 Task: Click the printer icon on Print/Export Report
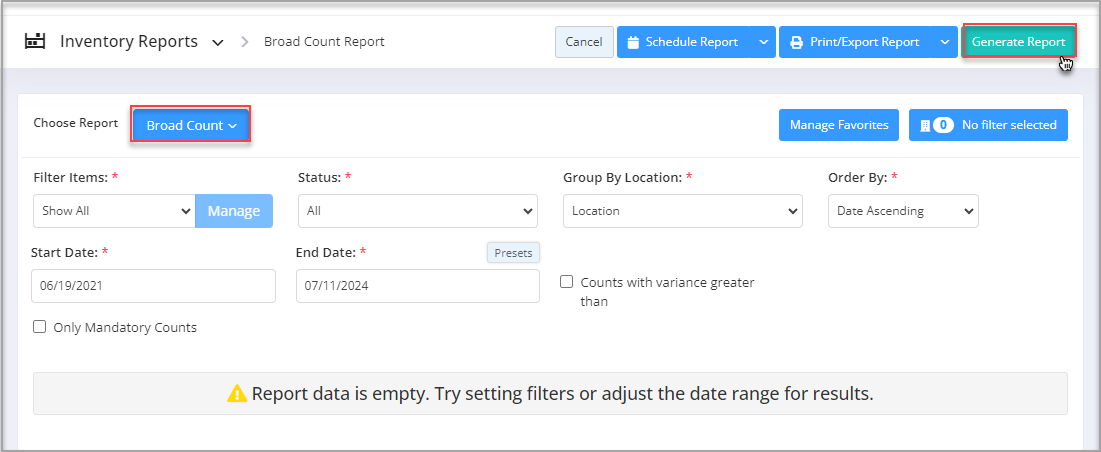[796, 43]
